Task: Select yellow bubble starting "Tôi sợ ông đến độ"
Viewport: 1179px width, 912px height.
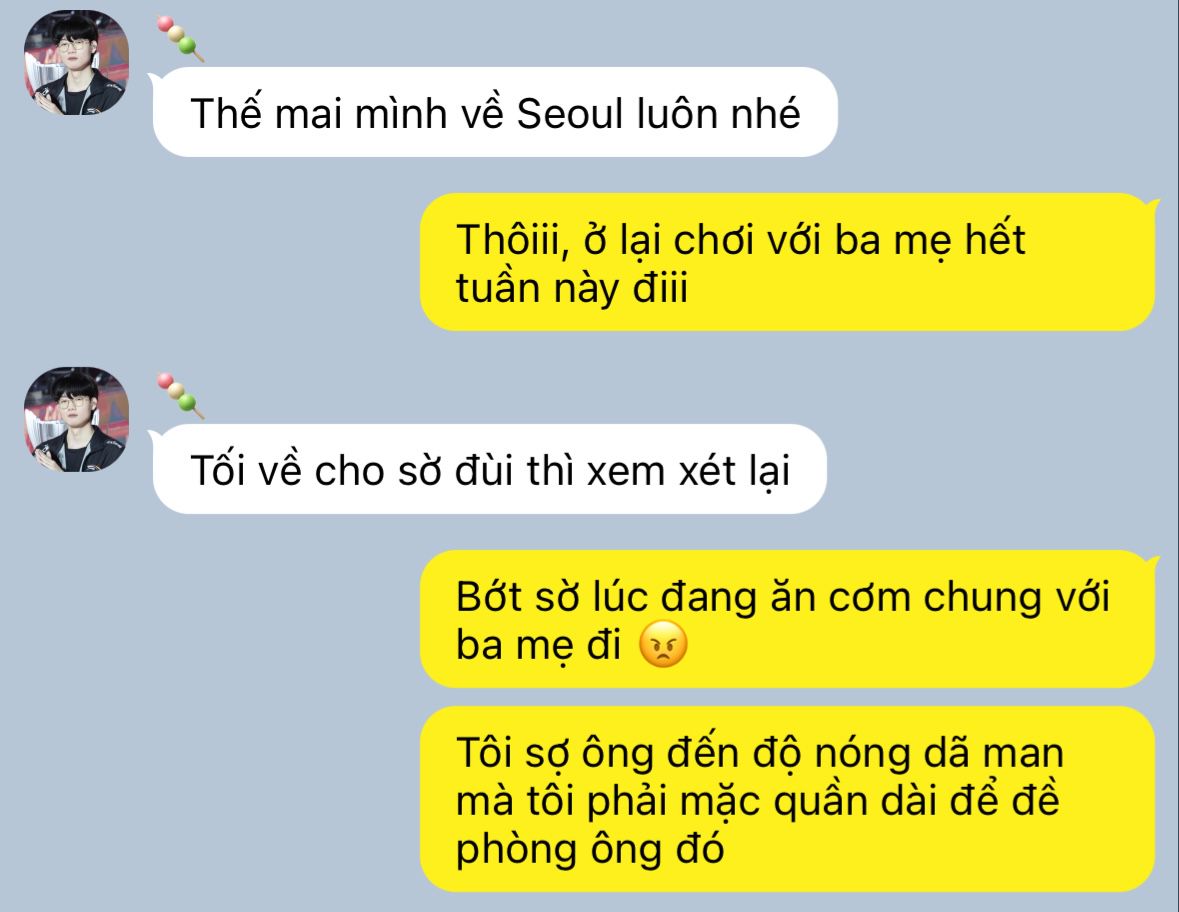Action: point(787,799)
